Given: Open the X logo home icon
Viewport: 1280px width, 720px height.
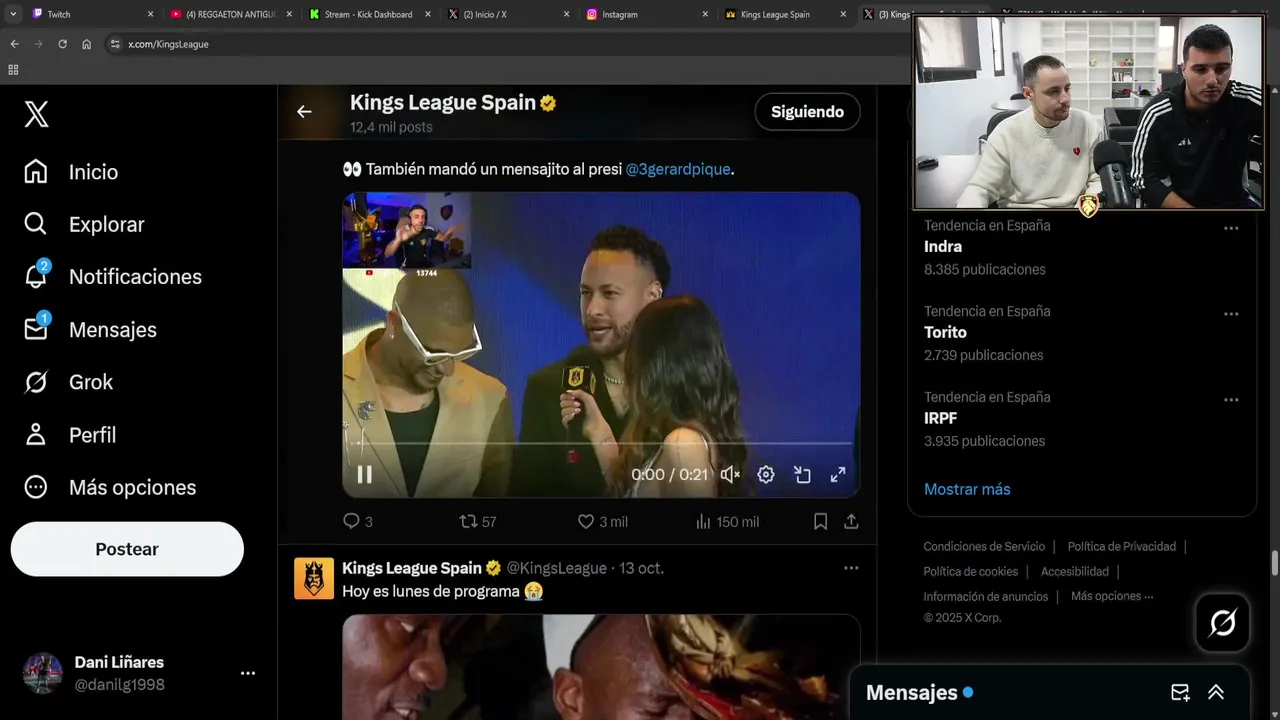Looking at the screenshot, I should pos(36,114).
